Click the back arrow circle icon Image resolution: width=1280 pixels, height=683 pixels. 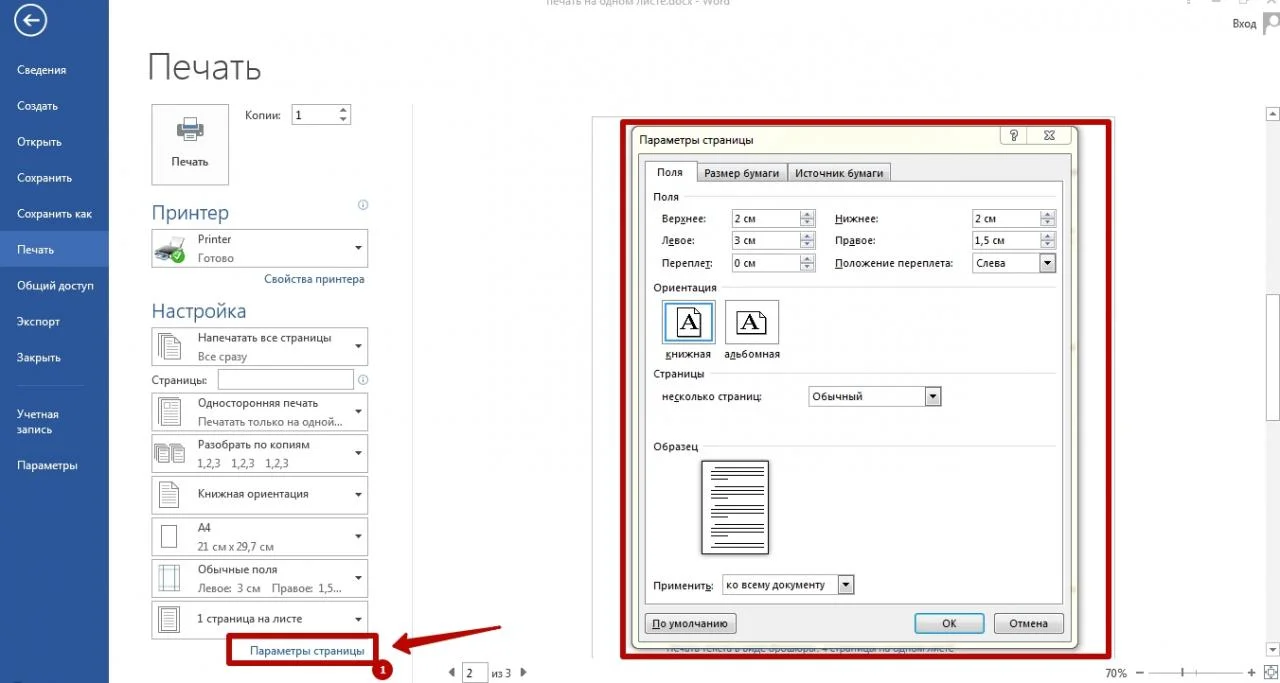tap(31, 19)
